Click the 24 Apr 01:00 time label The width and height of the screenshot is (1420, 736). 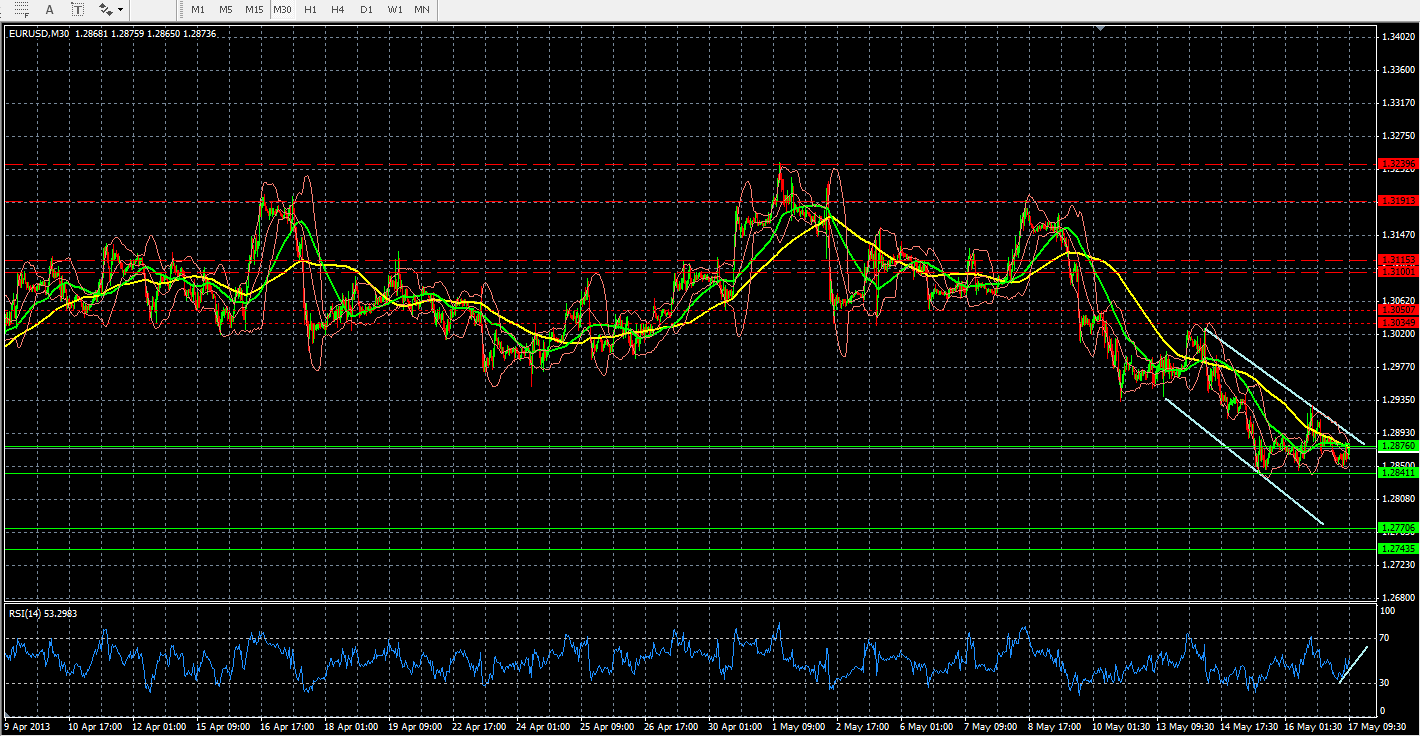click(542, 728)
